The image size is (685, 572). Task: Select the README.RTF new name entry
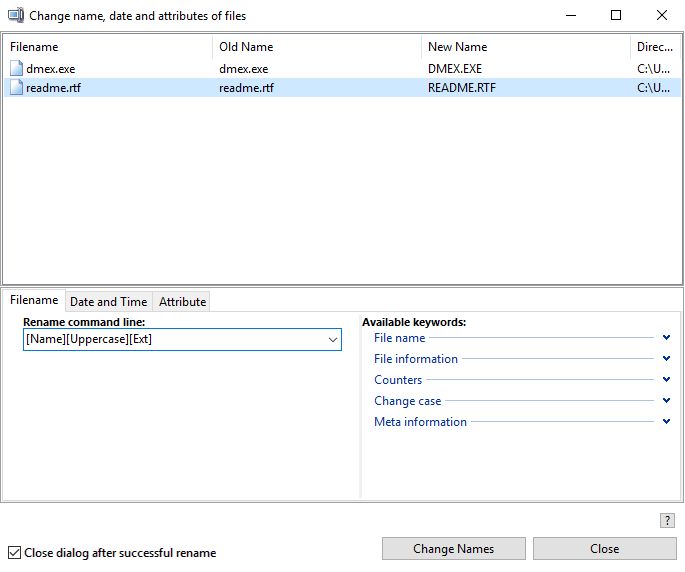click(461, 88)
